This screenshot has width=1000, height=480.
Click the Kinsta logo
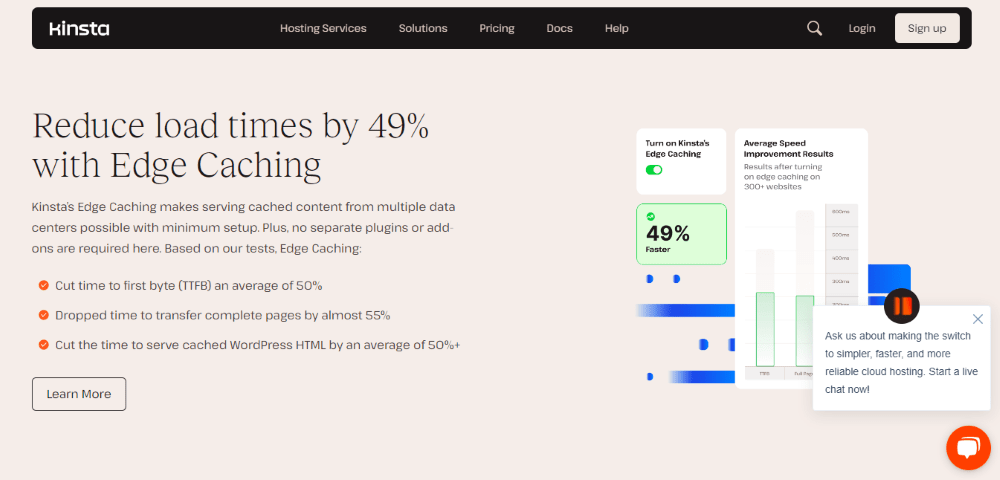[79, 29]
